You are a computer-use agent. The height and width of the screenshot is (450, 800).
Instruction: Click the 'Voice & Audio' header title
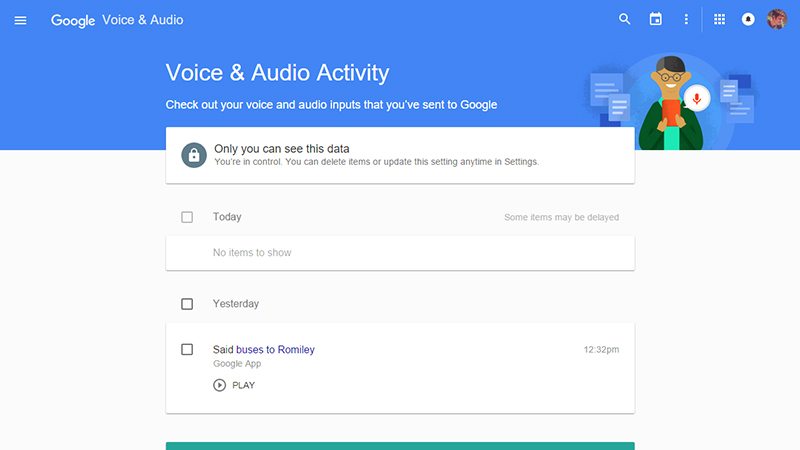pos(143,20)
